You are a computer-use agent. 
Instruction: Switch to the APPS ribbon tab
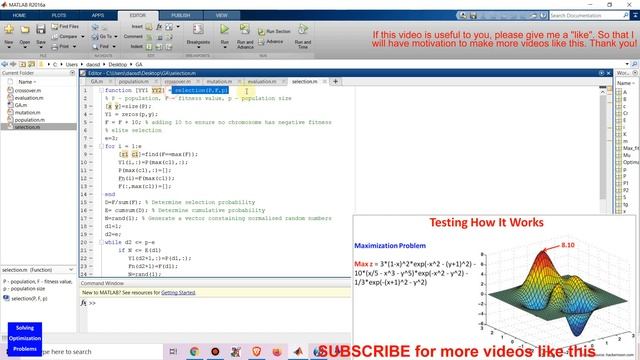click(x=98, y=16)
